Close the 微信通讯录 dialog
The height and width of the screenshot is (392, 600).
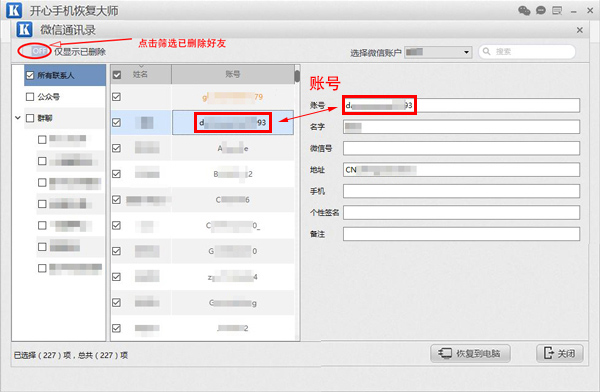pyautogui.click(x=579, y=30)
